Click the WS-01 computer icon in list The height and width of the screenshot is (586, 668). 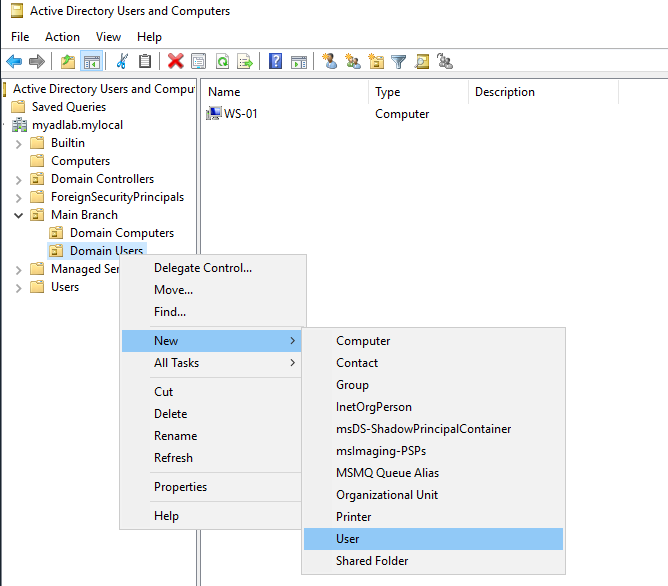coord(213,114)
